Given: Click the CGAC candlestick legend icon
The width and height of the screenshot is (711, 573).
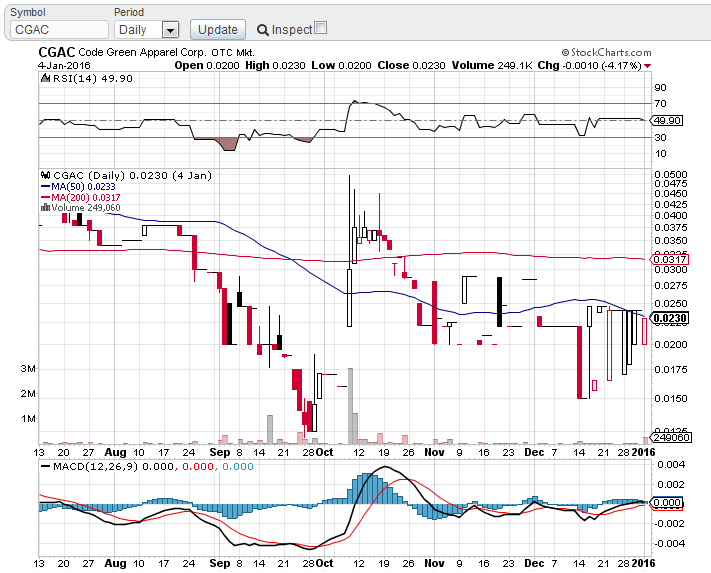Looking at the screenshot, I should click(x=45, y=175).
